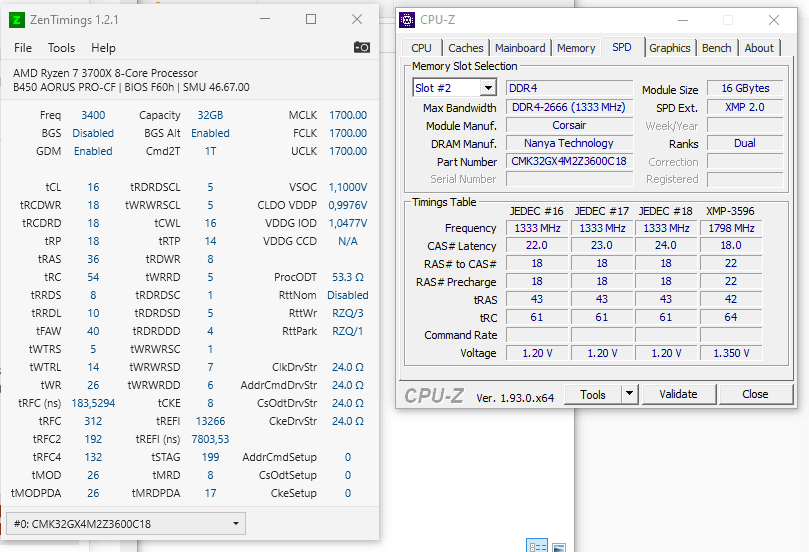Click the tSTAG value 199
This screenshot has width=809, height=552.
pos(210,457)
